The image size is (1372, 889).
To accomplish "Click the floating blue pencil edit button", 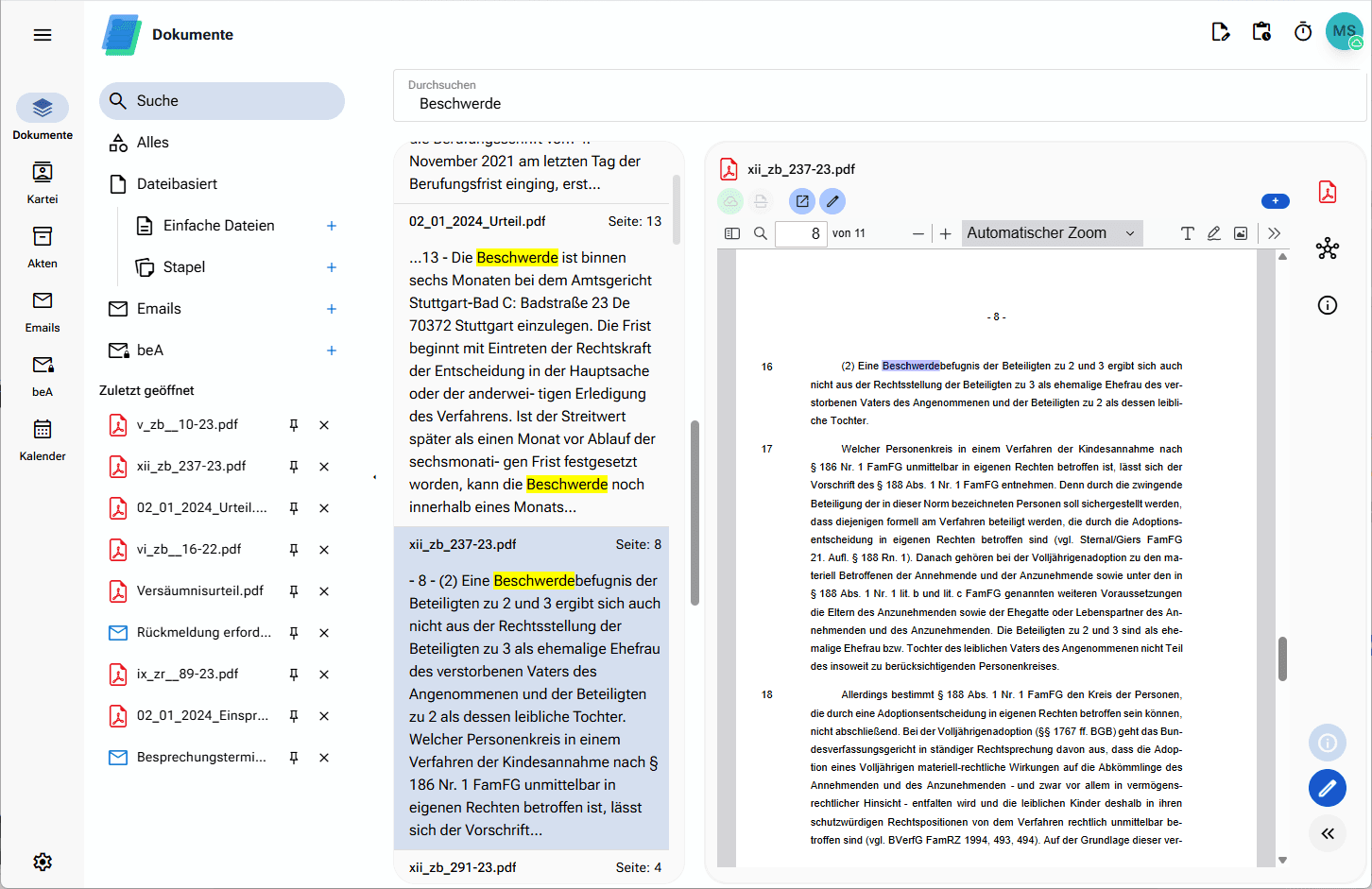I will (1328, 788).
